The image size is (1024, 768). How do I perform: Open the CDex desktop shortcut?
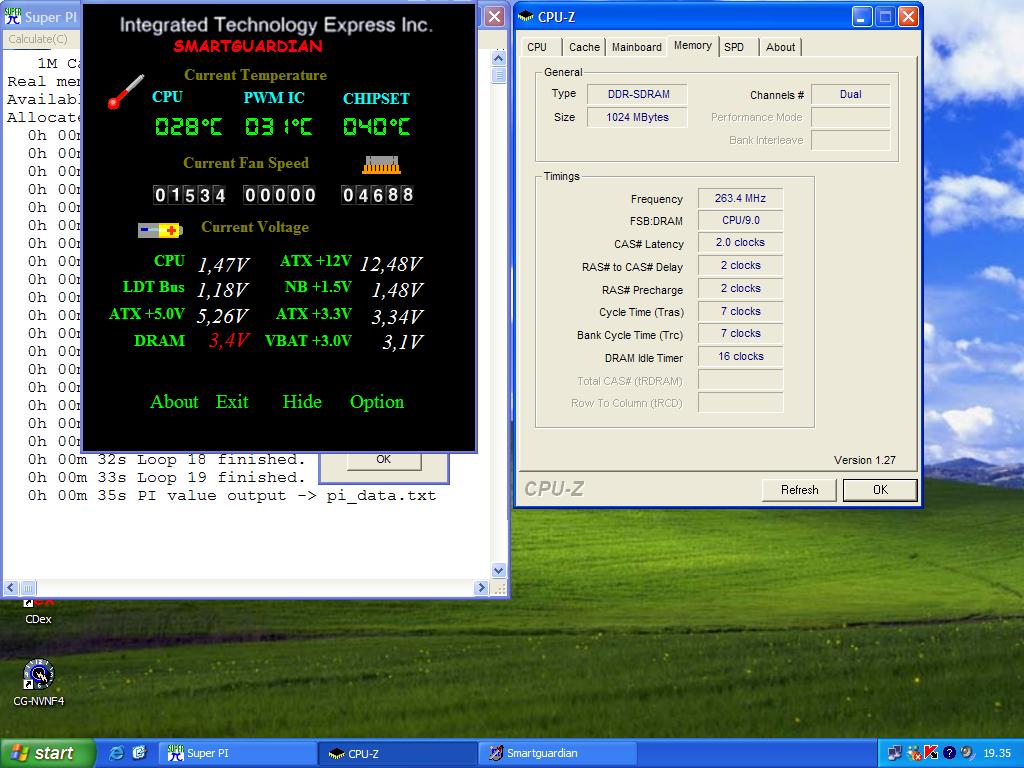pyautogui.click(x=38, y=611)
